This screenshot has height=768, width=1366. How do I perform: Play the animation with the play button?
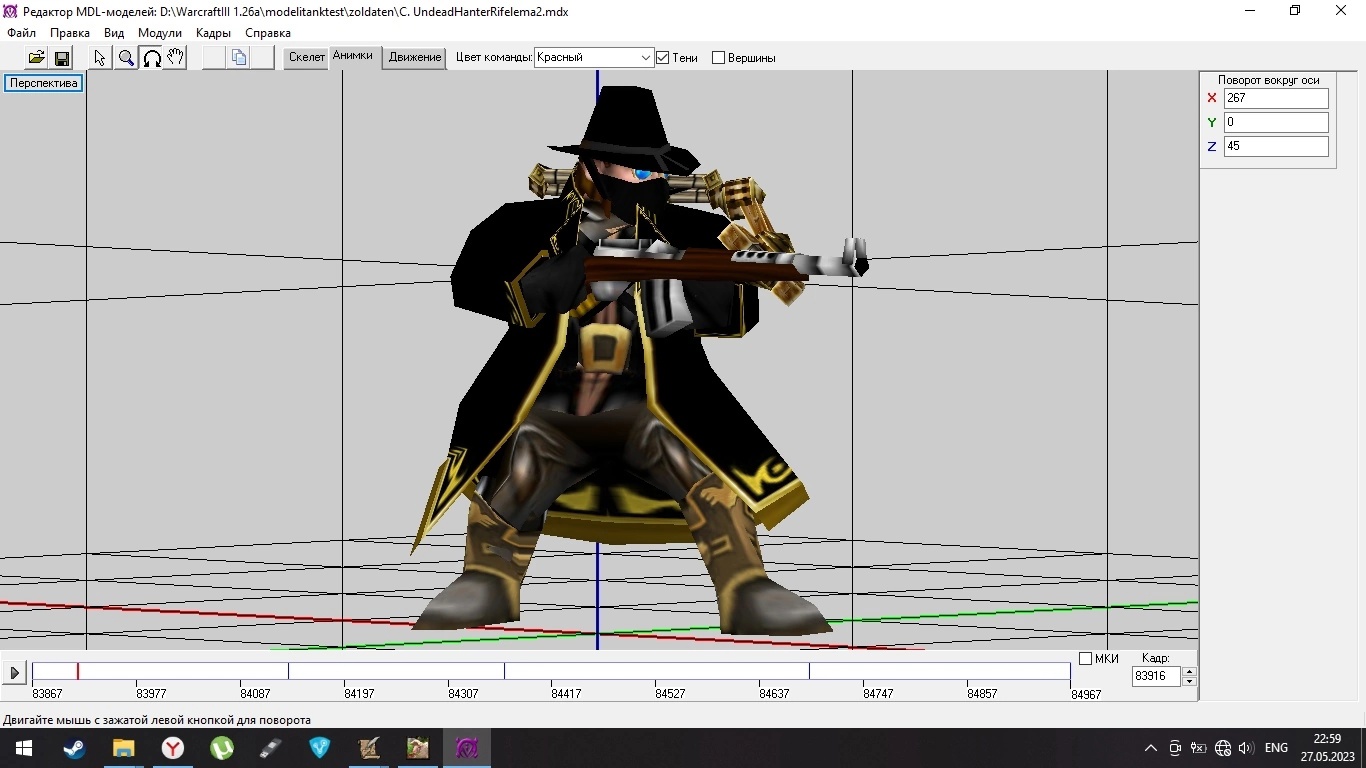coord(14,673)
